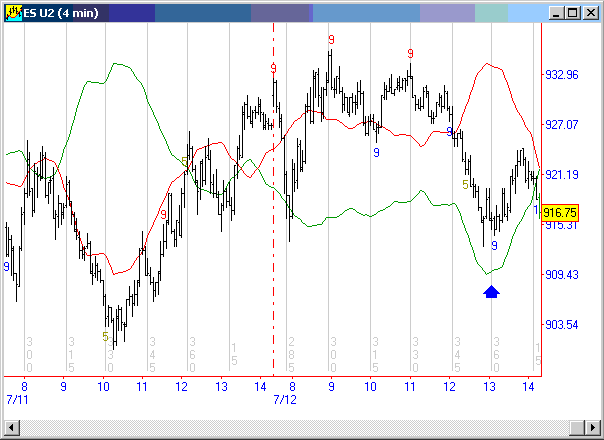604x440 pixels.
Task: Select the dashed vertical session separator line
Action: point(273,200)
